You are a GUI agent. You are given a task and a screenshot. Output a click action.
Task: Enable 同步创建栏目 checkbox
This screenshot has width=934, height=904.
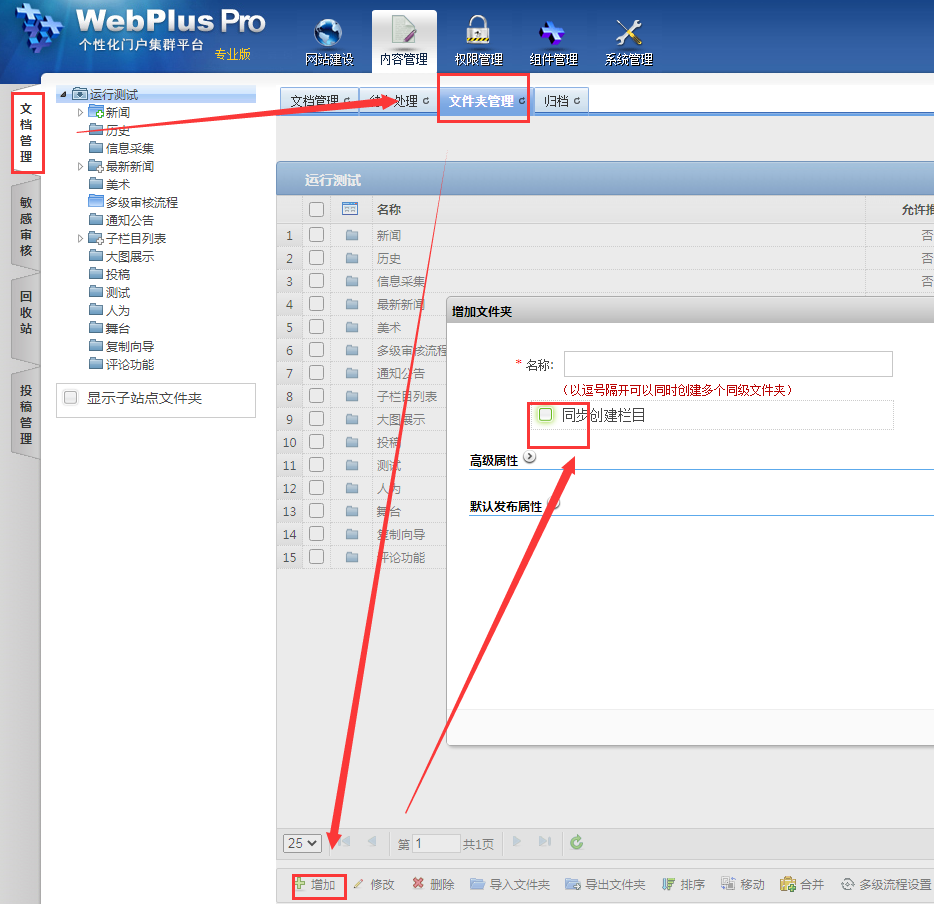(545, 414)
